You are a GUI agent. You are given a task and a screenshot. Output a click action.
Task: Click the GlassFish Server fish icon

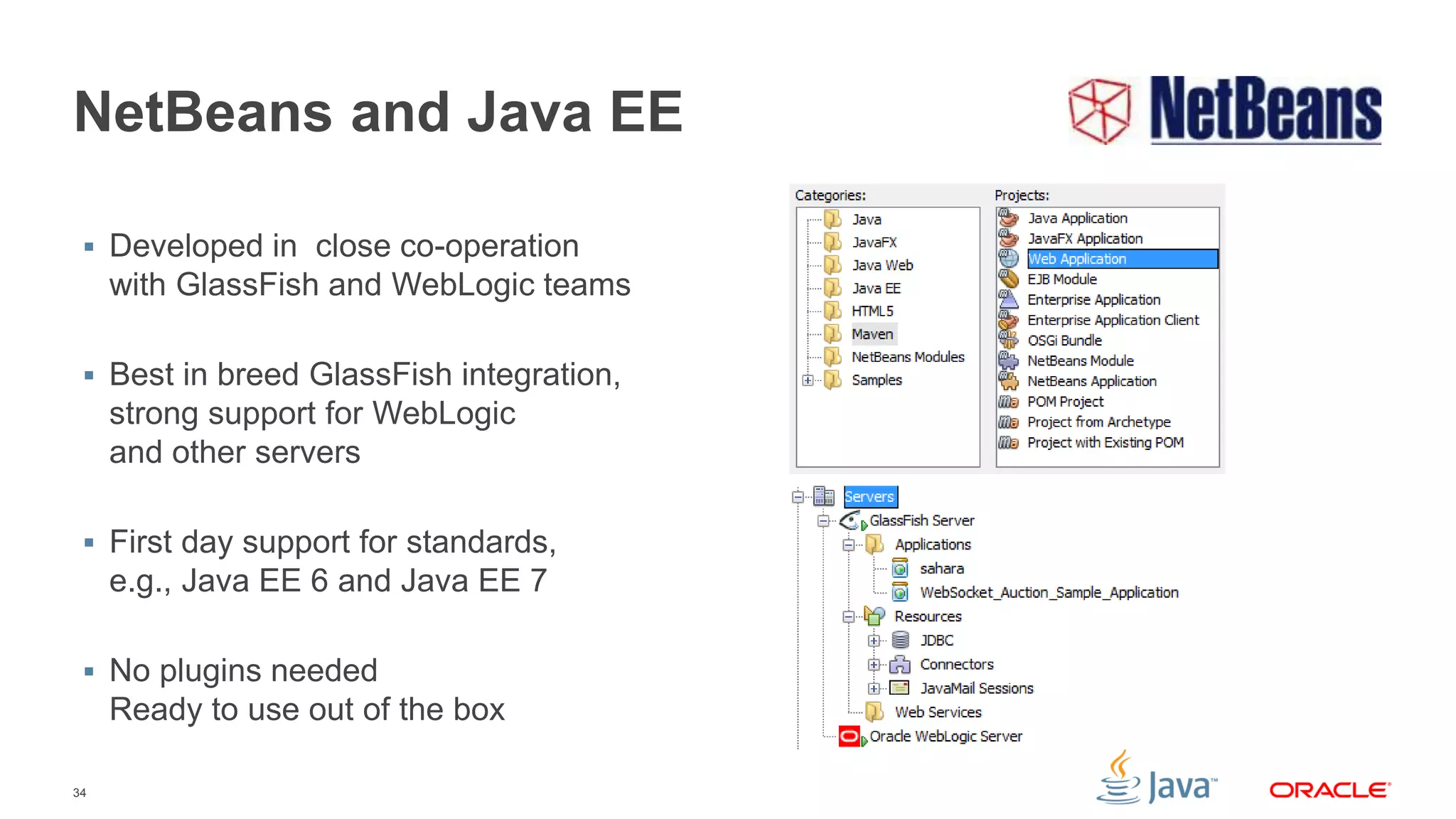point(852,521)
